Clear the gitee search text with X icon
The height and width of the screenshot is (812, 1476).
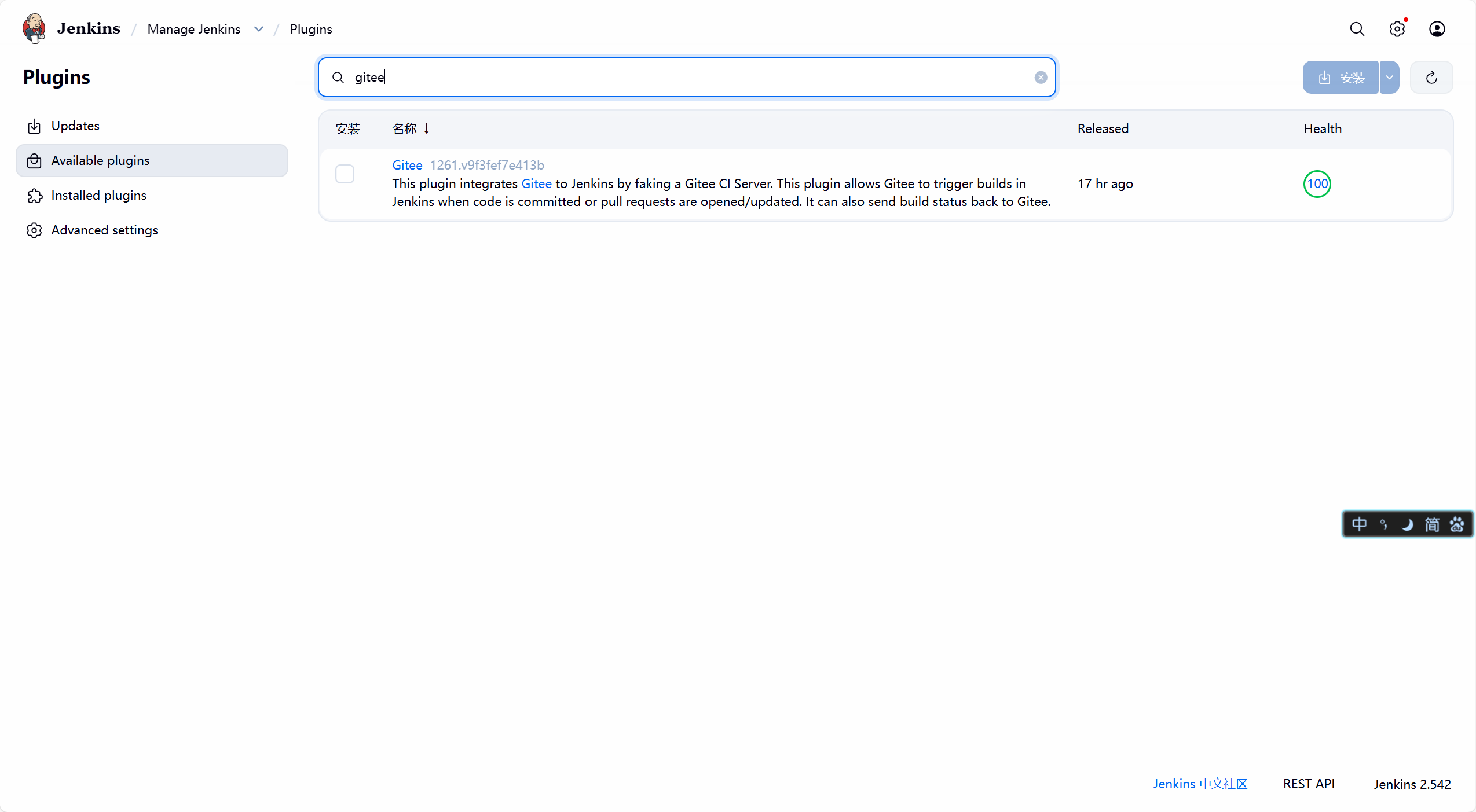pos(1041,78)
